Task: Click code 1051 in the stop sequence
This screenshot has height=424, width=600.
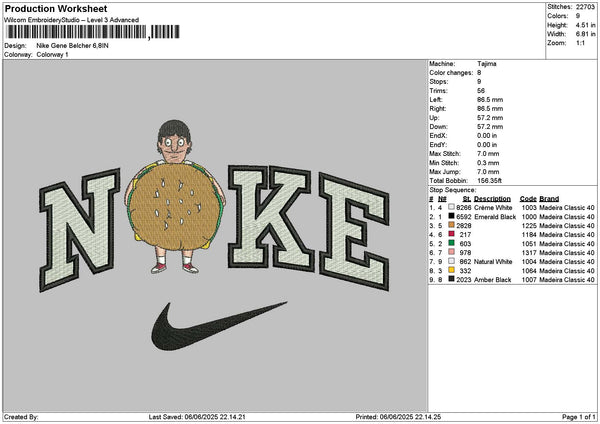Action: click(x=529, y=243)
